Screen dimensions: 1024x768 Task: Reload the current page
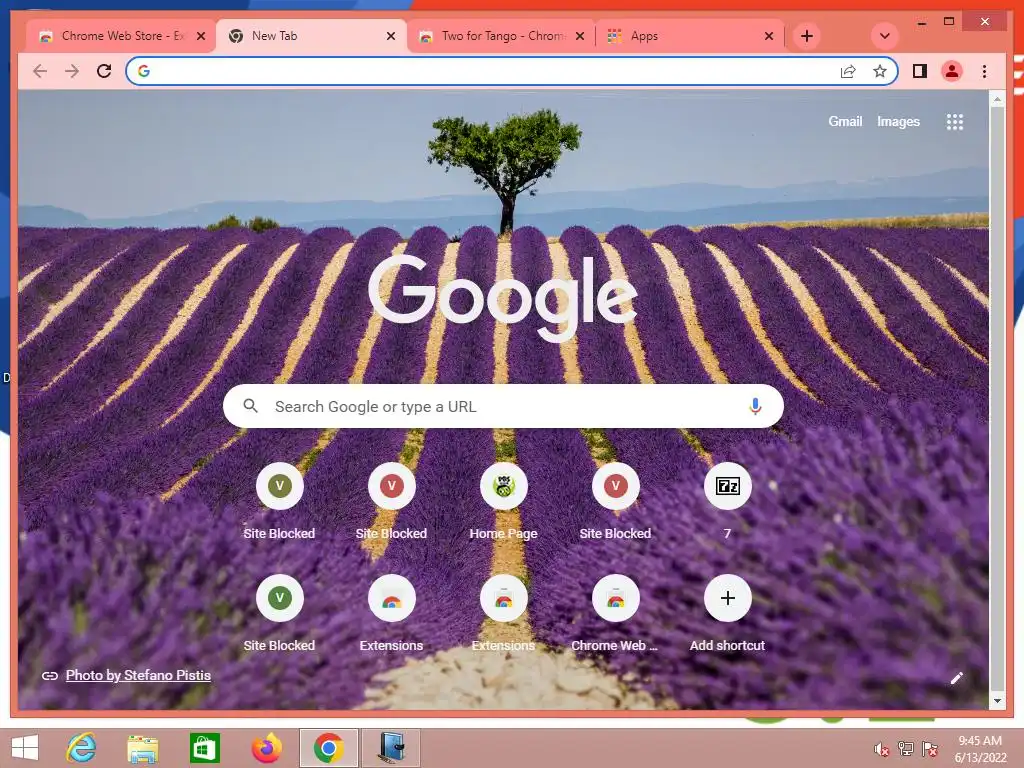[x=104, y=71]
